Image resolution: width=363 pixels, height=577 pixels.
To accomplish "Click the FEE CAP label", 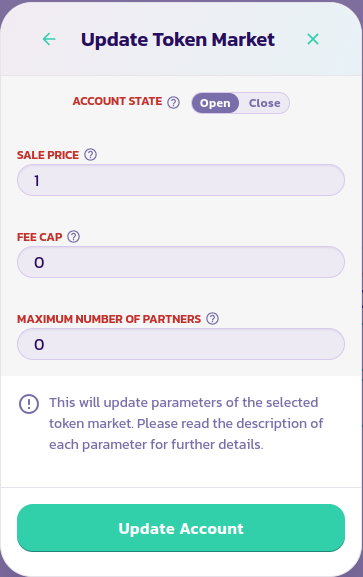I will pos(39,237).
